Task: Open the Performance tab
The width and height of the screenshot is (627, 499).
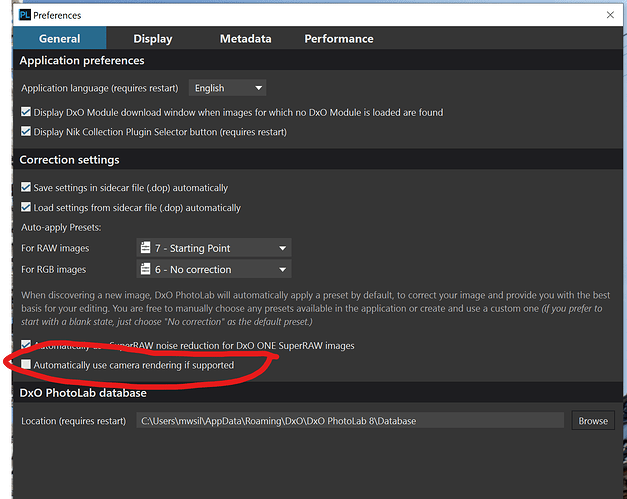Action: pyautogui.click(x=339, y=38)
